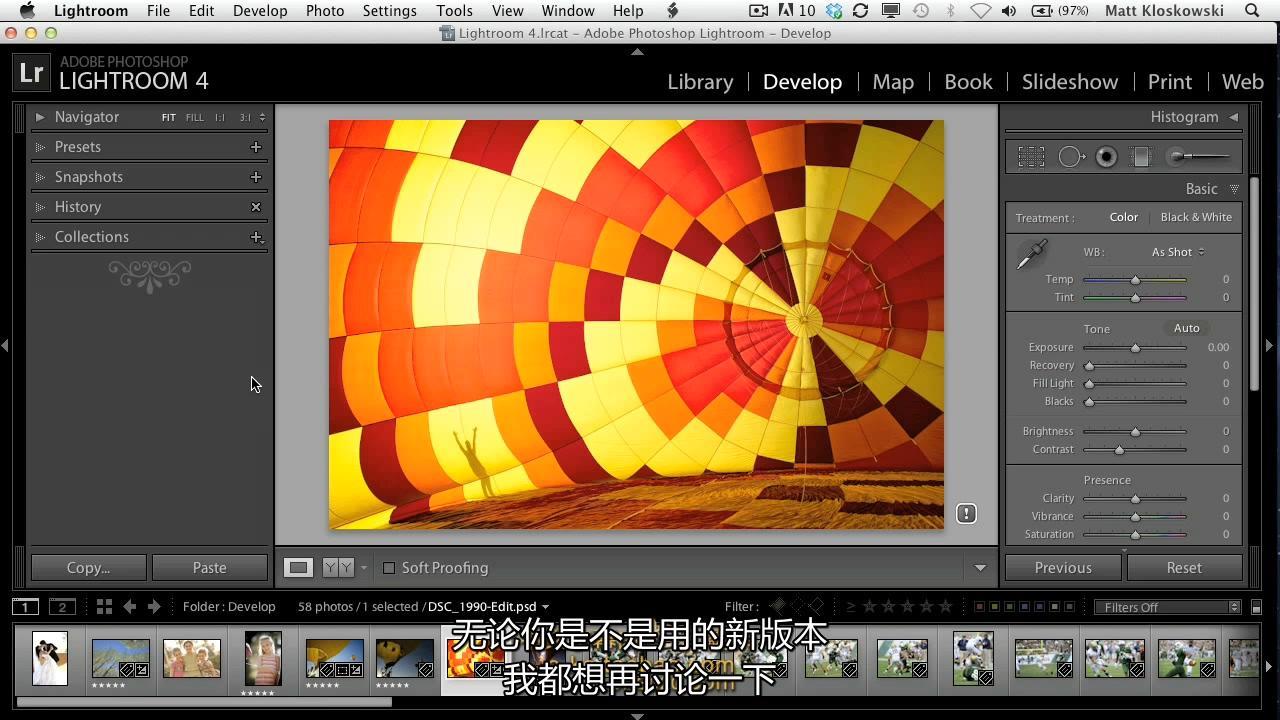
Task: Hide the filmstrip with bottom arrow
Action: 637,715
